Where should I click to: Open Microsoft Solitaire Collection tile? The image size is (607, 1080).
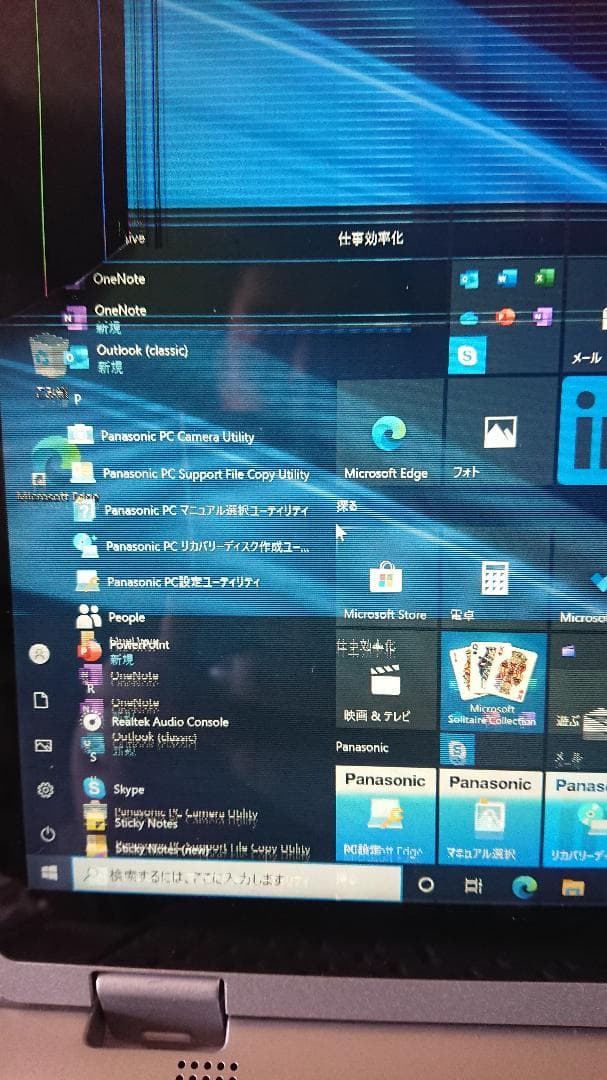point(493,682)
